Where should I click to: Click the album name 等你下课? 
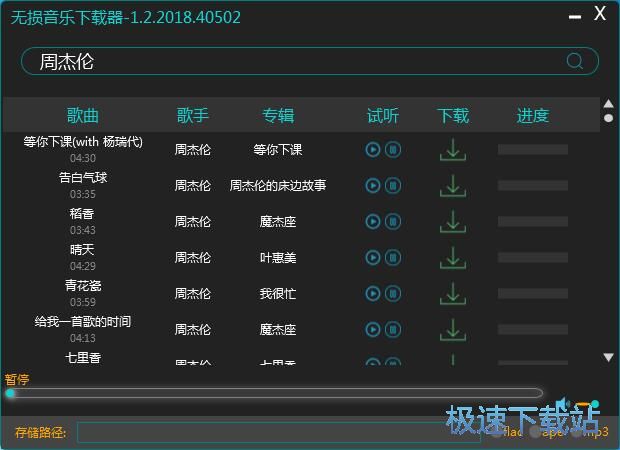pyautogui.click(x=278, y=149)
